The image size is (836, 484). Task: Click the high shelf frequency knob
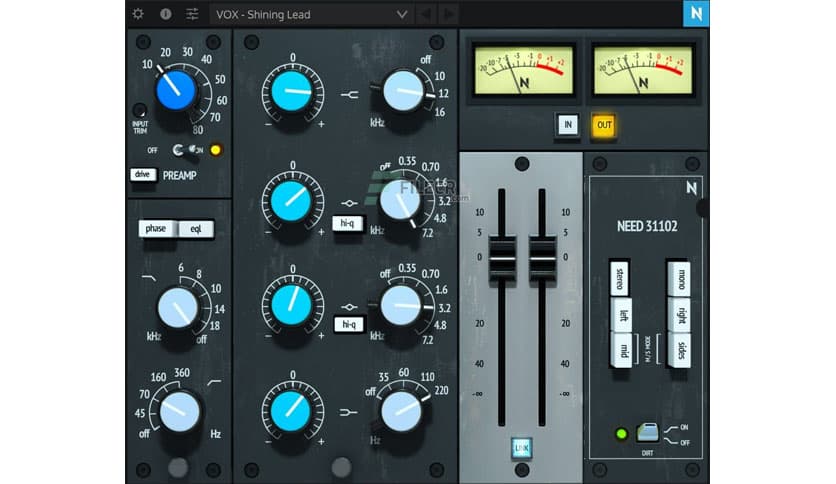point(404,91)
